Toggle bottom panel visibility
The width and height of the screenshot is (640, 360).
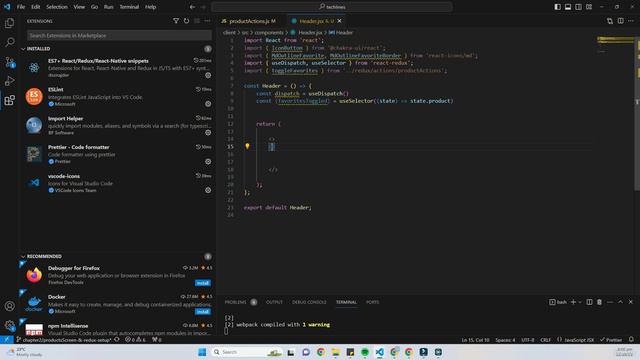568,7
